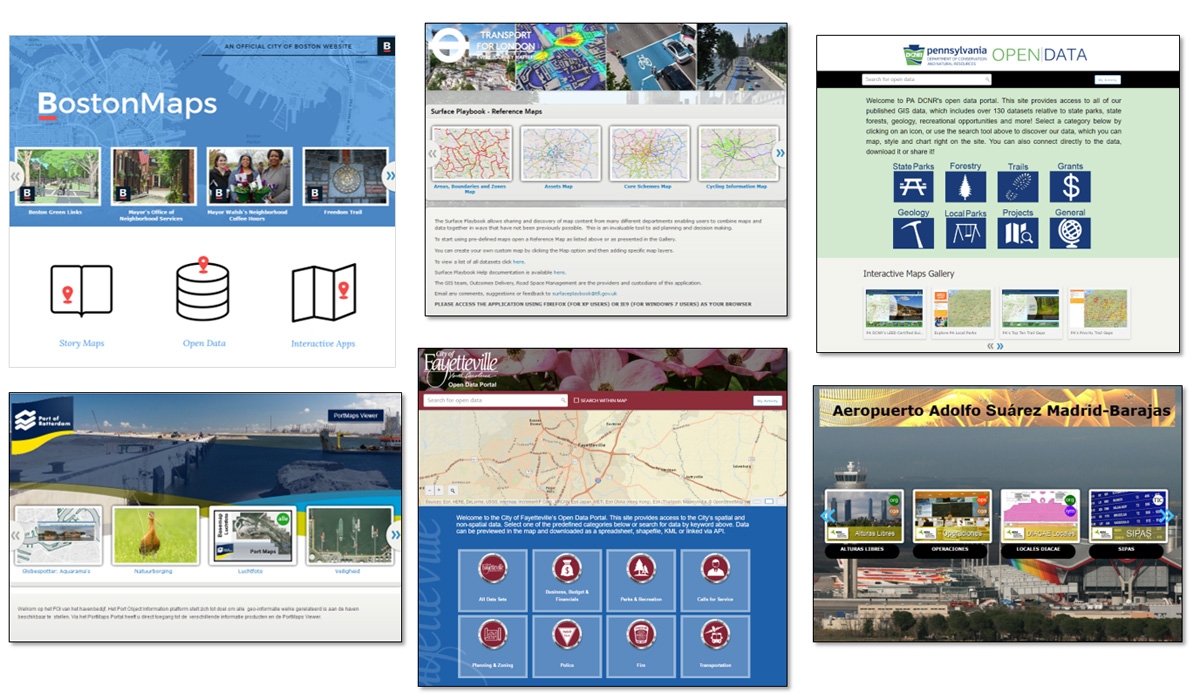This screenshot has width=1200, height=699.
Task: Click the General globe icon
Action: [1070, 233]
